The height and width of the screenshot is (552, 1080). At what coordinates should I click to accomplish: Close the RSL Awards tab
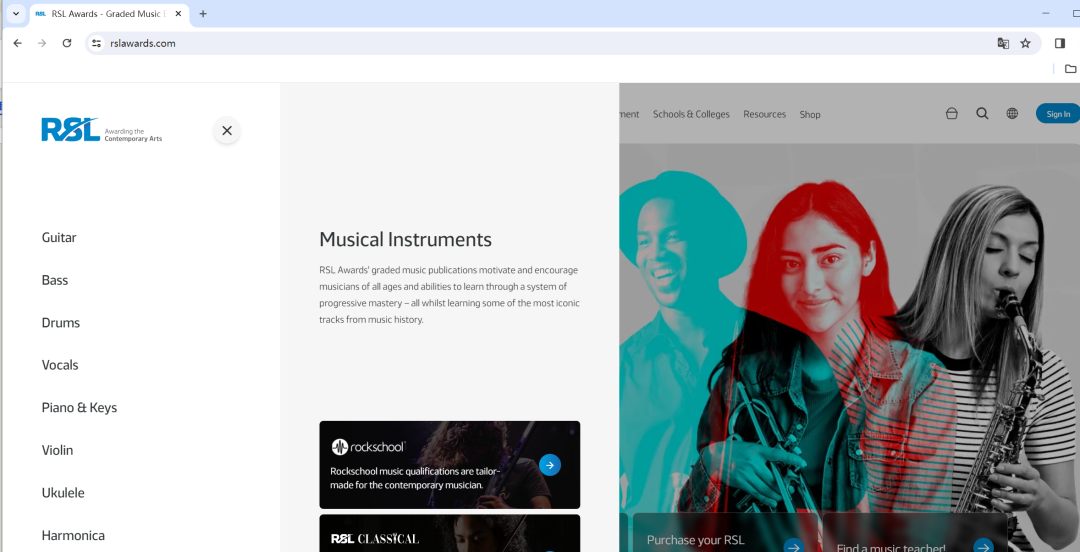pos(178,14)
